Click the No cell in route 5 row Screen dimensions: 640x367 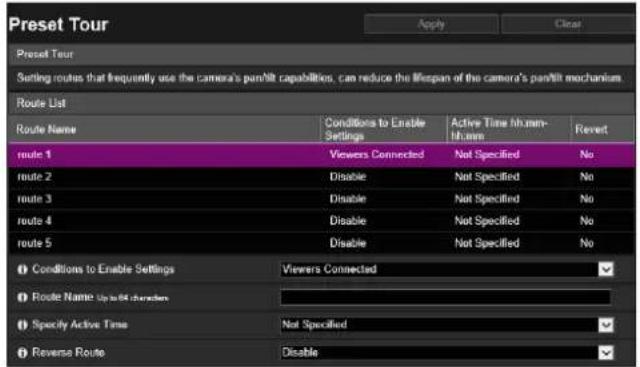click(587, 243)
